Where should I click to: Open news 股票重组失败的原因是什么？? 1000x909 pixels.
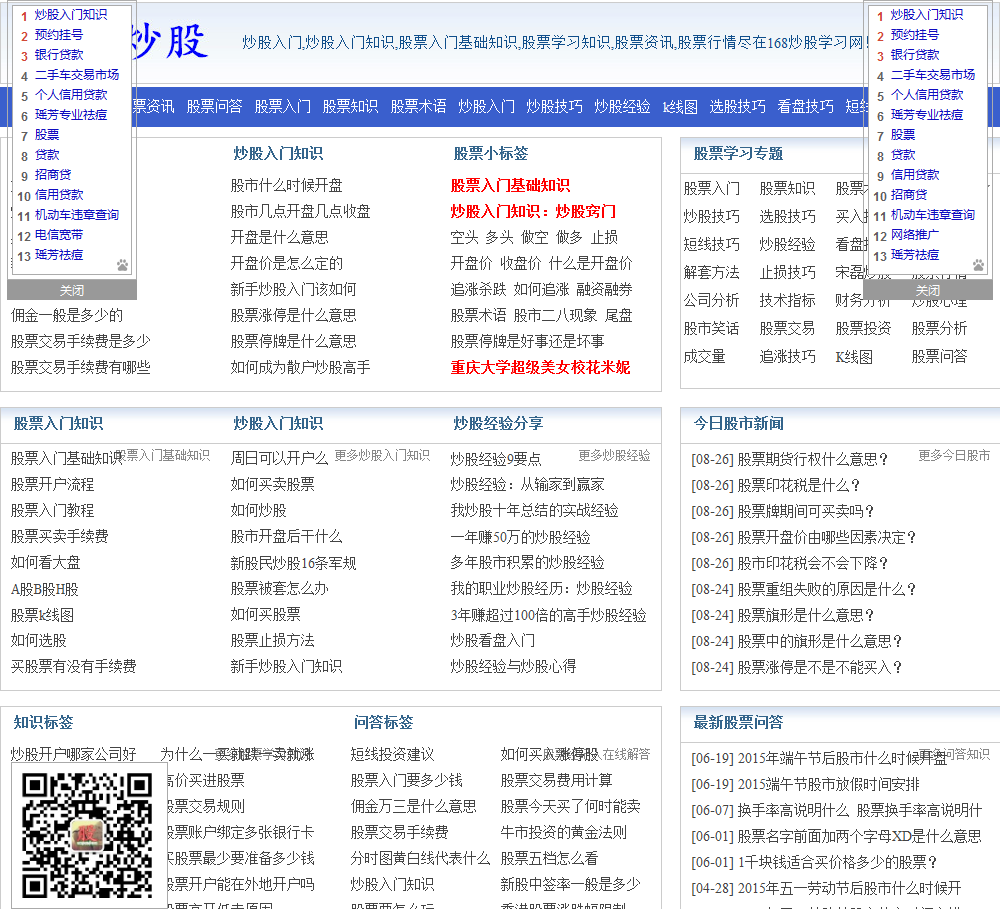pyautogui.click(x=804, y=589)
